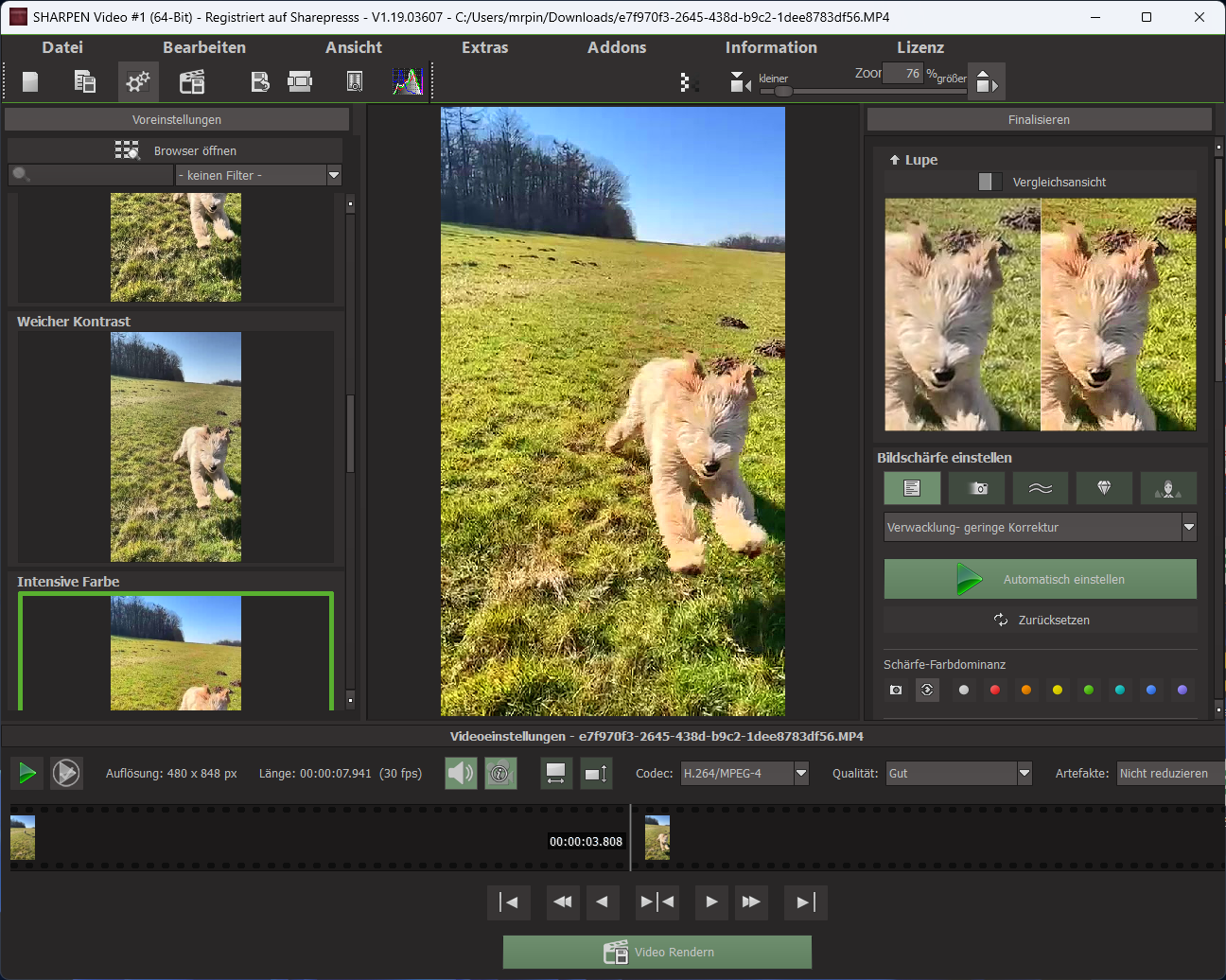The image size is (1226, 980).
Task: Select the red Schärfe-Farbdominanz swatch
Action: pyautogui.click(x=994, y=690)
